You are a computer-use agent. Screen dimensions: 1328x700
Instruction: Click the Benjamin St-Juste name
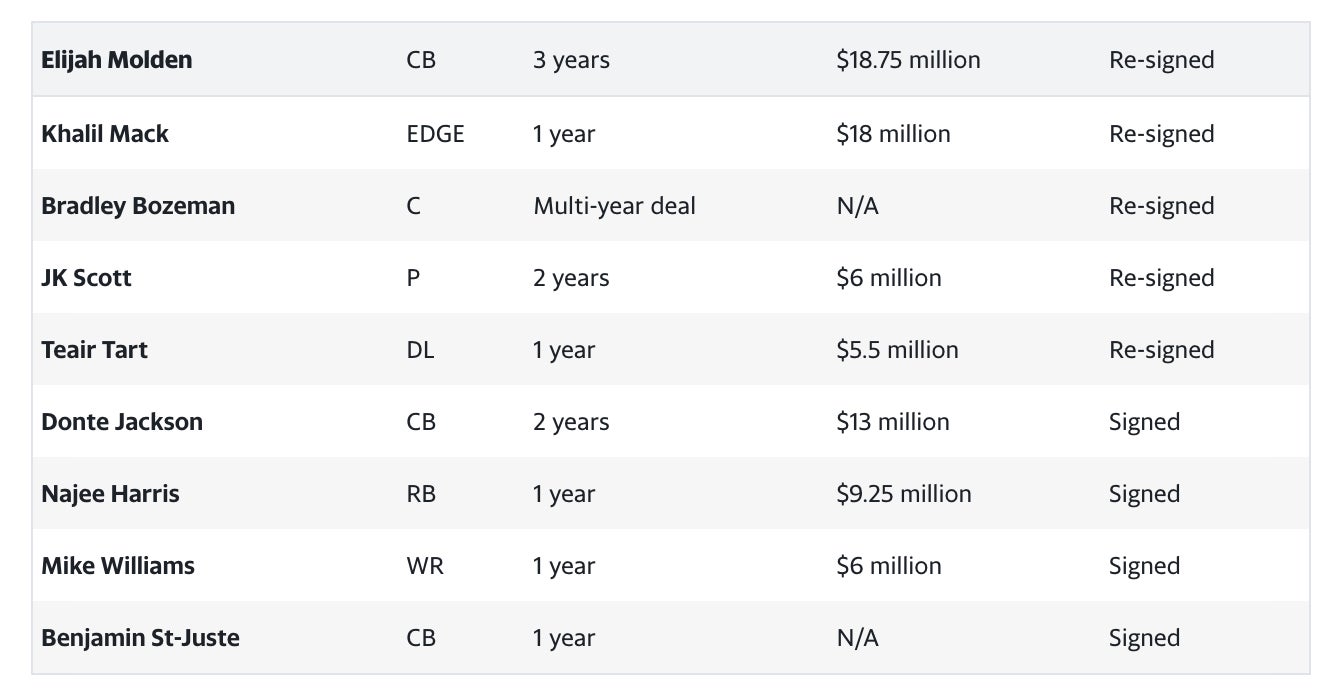click(x=140, y=638)
